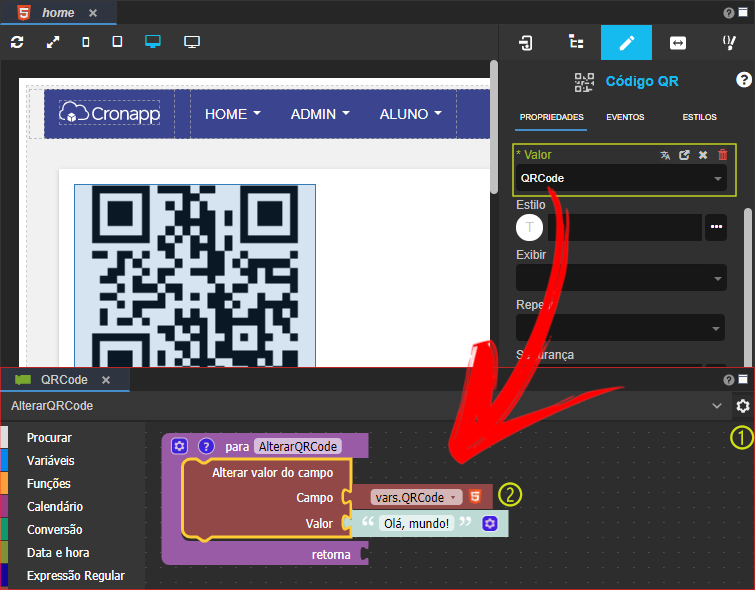Click the Olá, mundo! text value
755x590 pixels.
tap(417, 523)
